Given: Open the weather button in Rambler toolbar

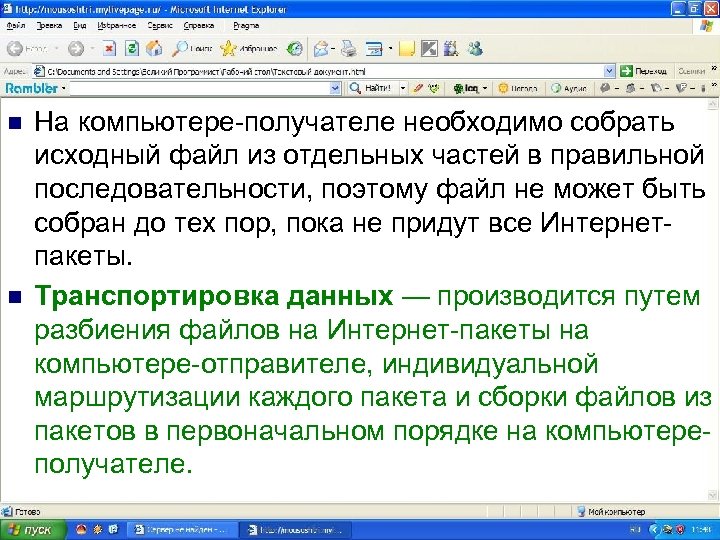Looking at the screenshot, I should click(x=518, y=88).
